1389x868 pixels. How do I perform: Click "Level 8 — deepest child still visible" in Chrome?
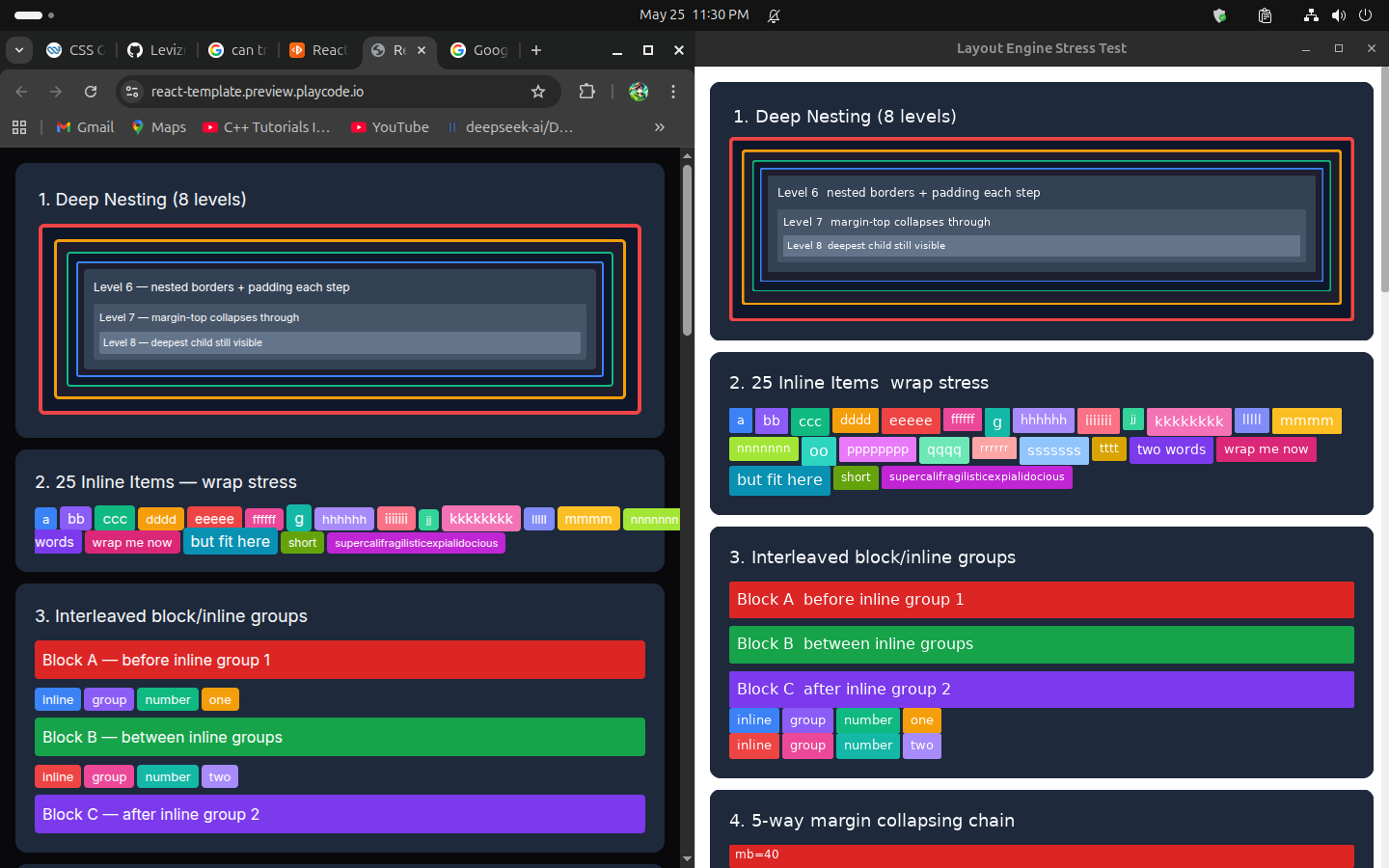(340, 342)
